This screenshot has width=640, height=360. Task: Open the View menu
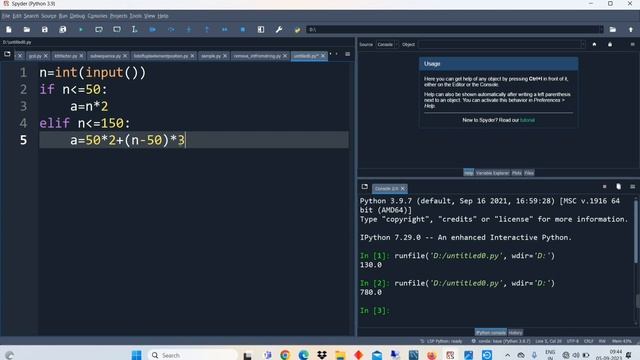pyautogui.click(x=149, y=16)
